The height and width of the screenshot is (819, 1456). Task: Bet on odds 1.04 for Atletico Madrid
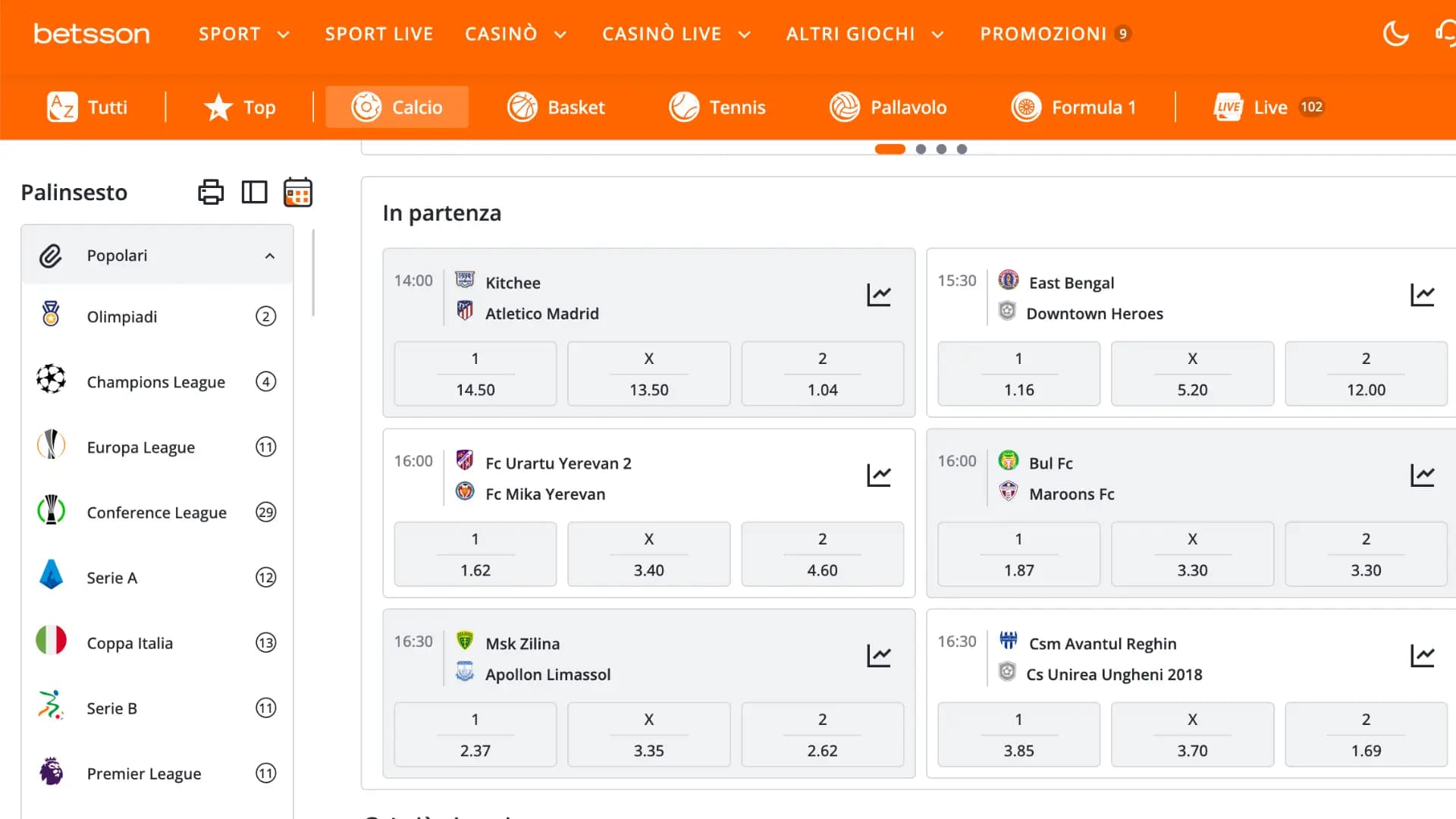point(822,373)
